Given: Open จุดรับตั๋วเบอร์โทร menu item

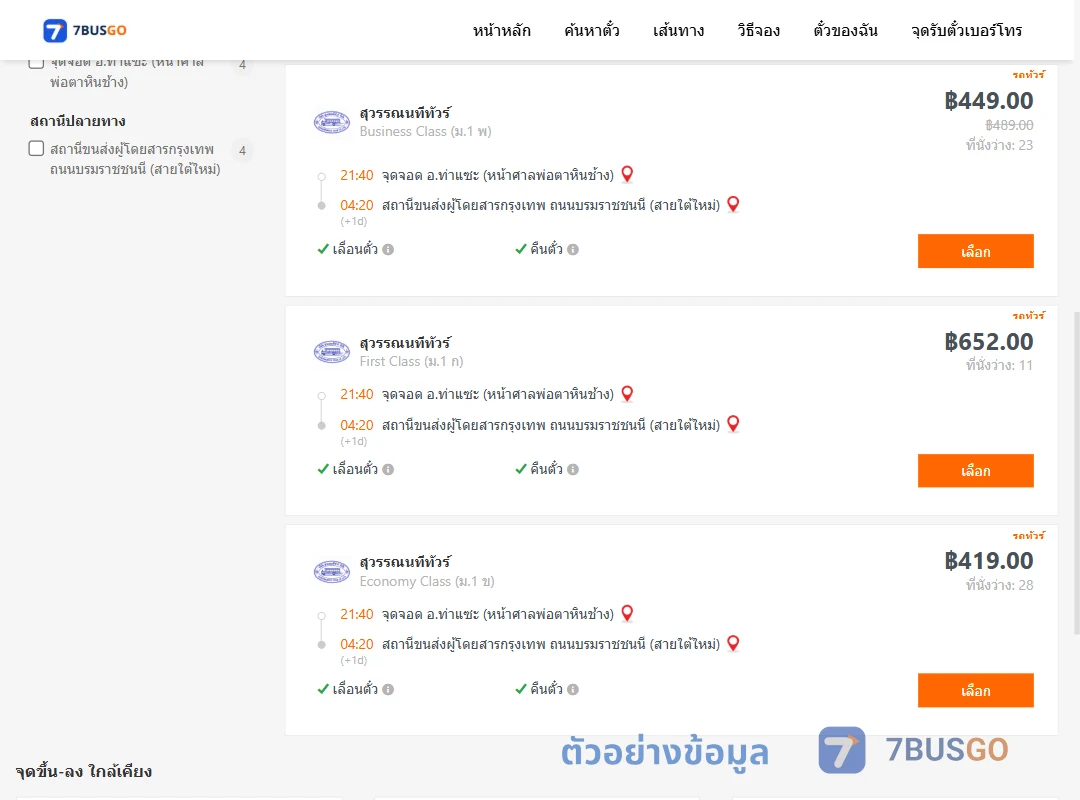Looking at the screenshot, I should [966, 30].
